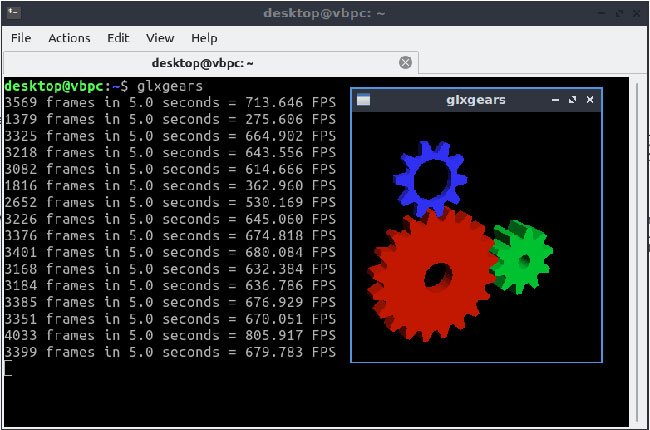Click the line showing 670.051 FPS
Viewport: 650px width, 430px height.
170,319
